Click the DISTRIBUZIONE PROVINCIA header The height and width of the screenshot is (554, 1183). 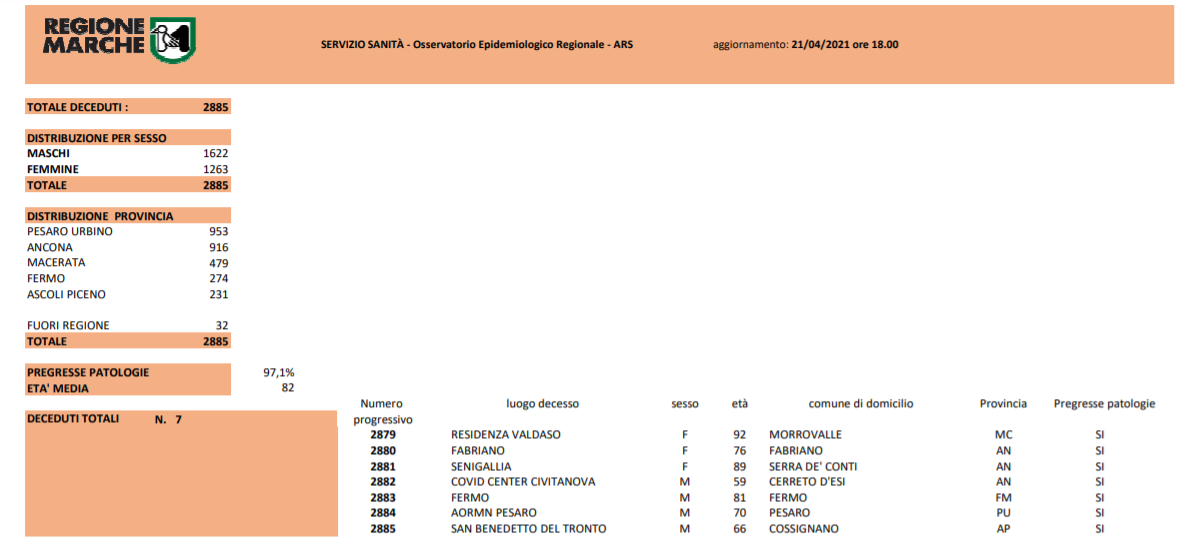pyautogui.click(x=100, y=216)
